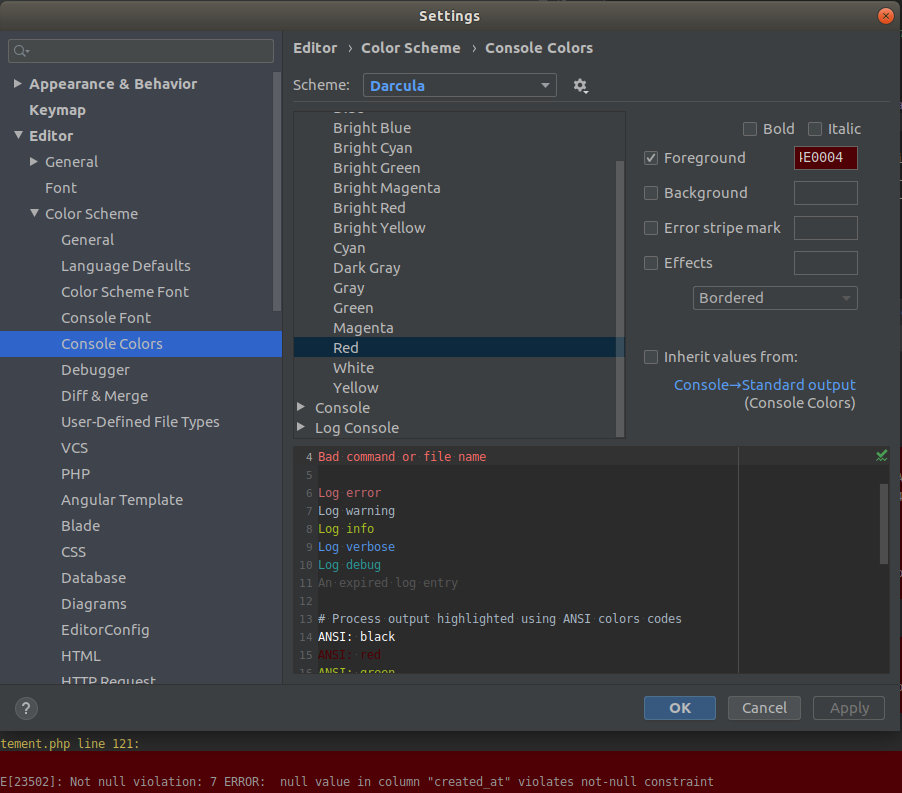Click the Apply button
Image resolution: width=902 pixels, height=793 pixels.
(x=848, y=707)
